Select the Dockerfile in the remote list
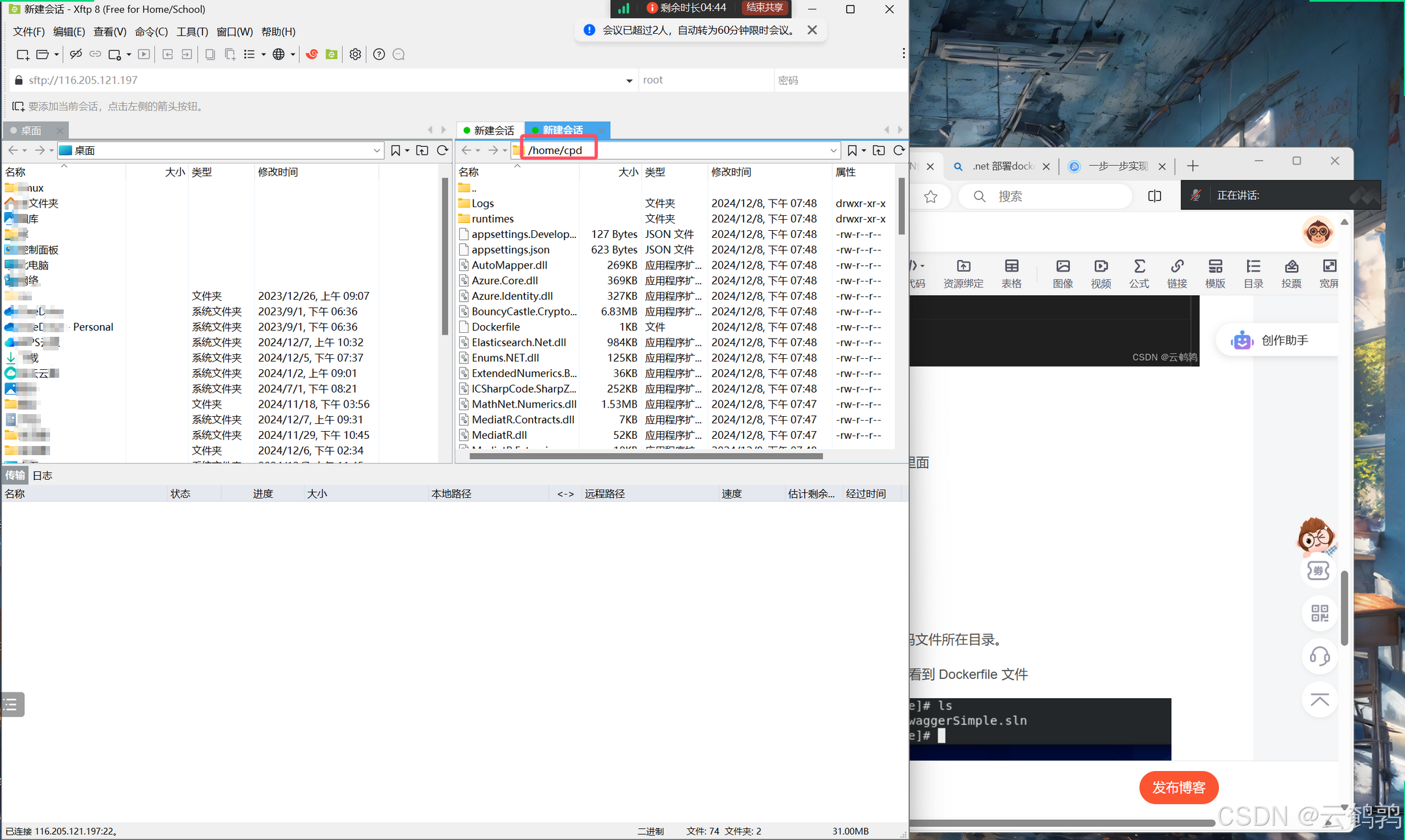 pyautogui.click(x=496, y=327)
